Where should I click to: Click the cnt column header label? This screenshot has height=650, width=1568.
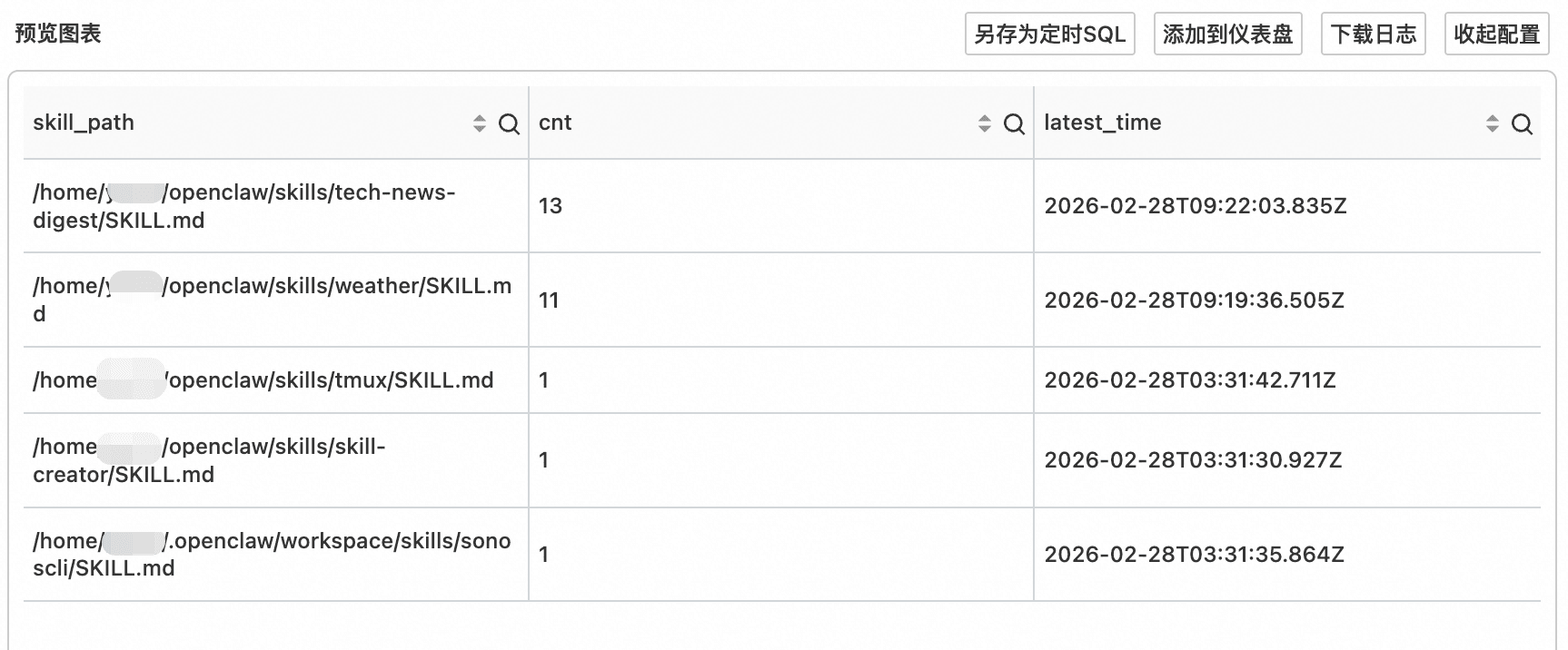pyautogui.click(x=555, y=123)
